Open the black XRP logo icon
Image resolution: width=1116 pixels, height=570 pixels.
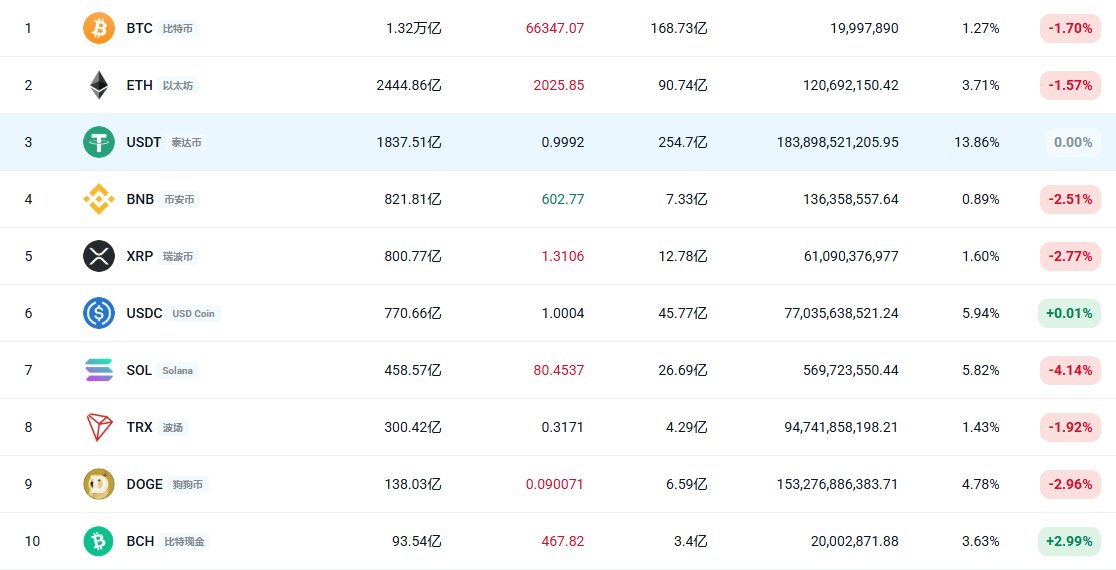click(98, 256)
